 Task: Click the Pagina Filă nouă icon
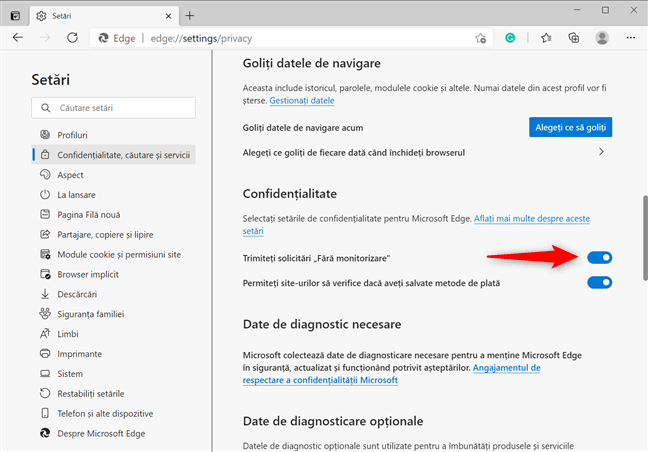pos(45,214)
